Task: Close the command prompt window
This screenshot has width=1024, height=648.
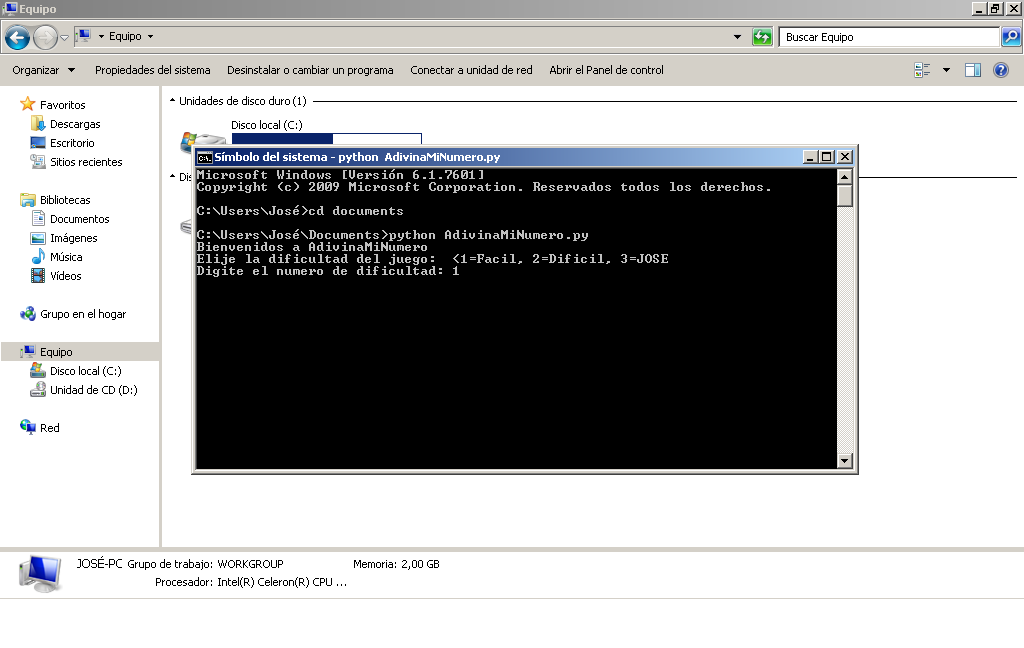Action: pos(844,157)
